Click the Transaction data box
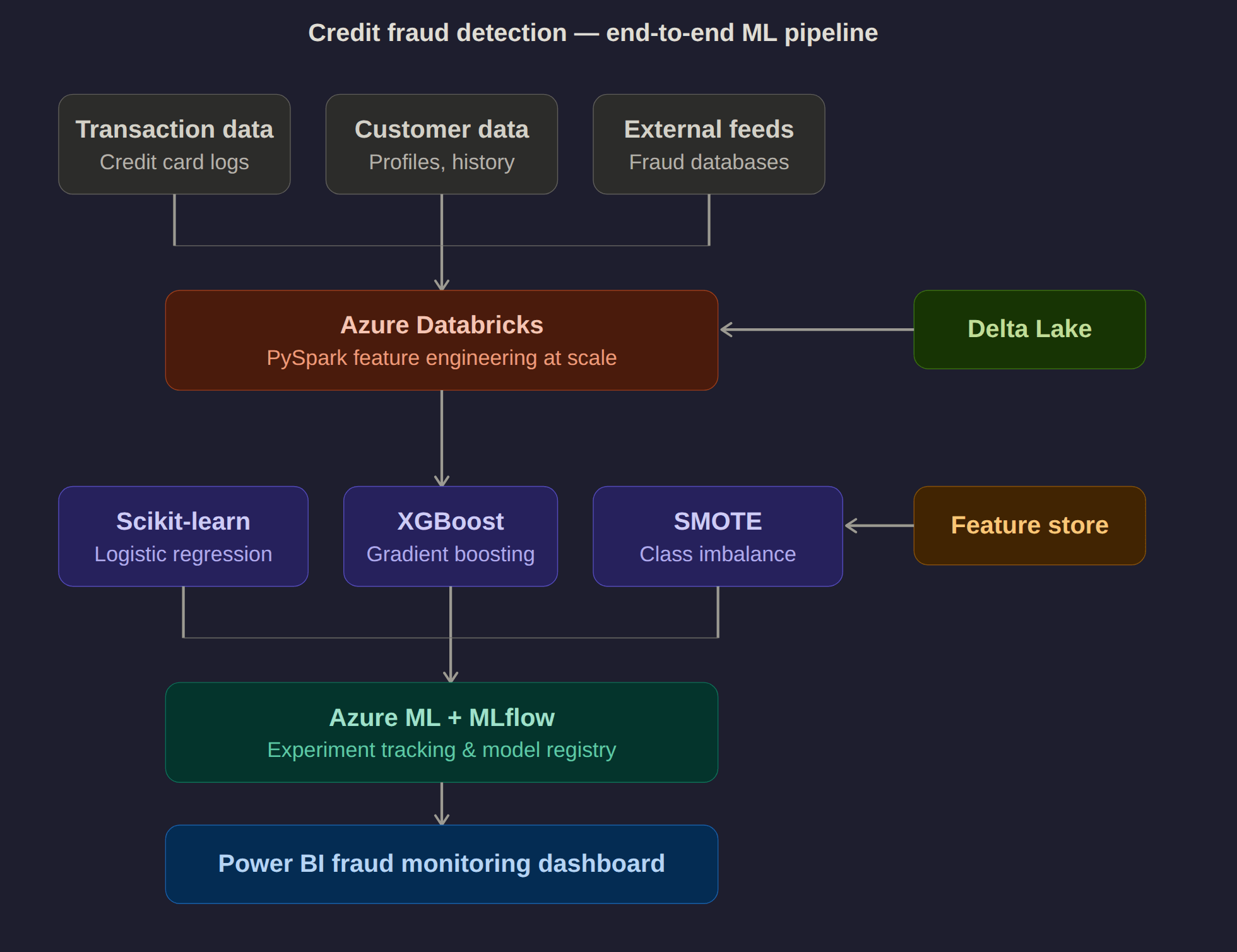Viewport: 1237px width, 952px height. click(x=174, y=145)
